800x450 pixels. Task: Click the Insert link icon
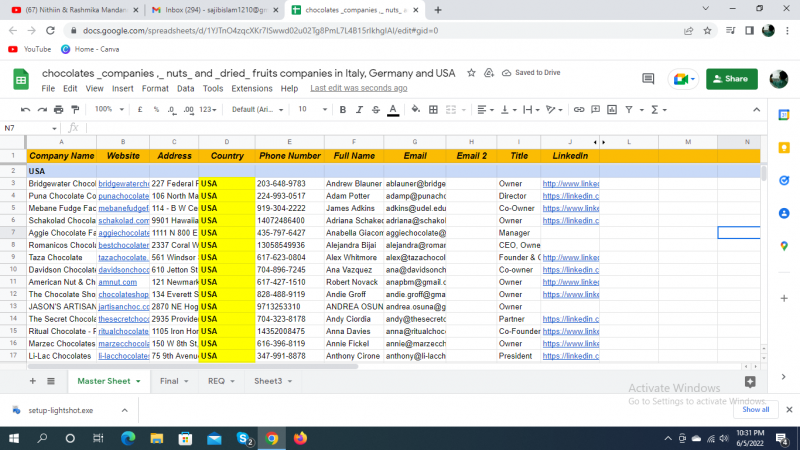(x=579, y=110)
